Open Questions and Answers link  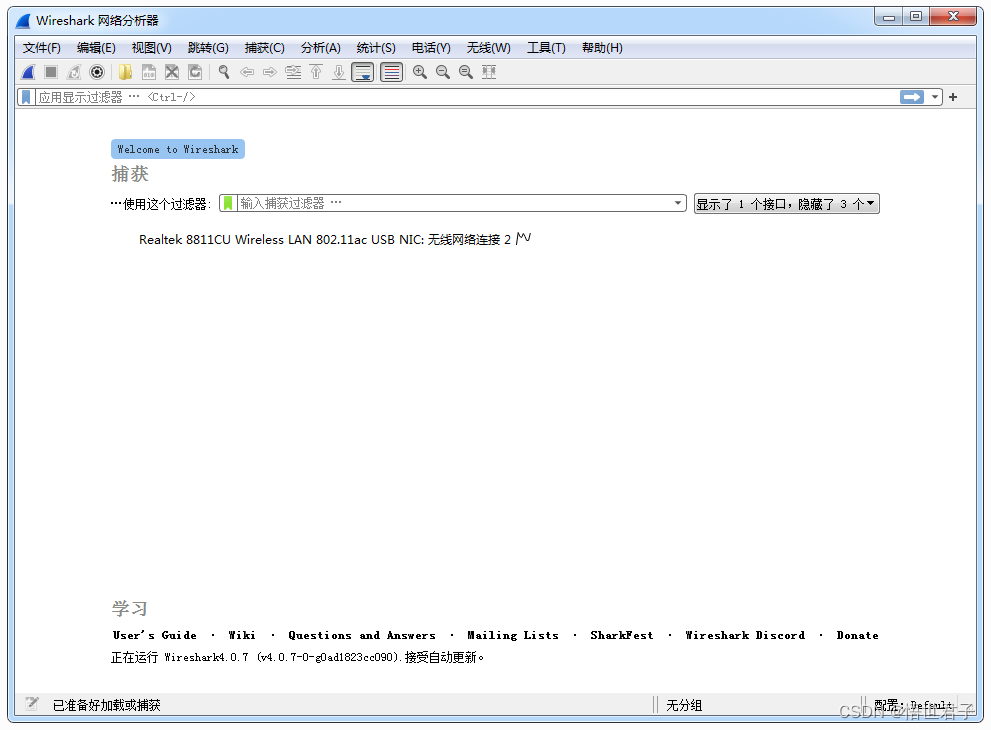click(362, 635)
